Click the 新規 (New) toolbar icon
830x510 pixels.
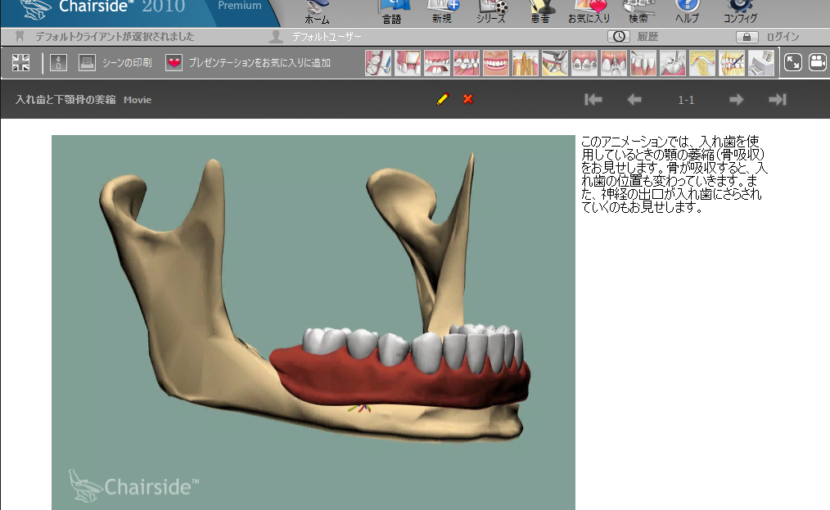pos(442,11)
